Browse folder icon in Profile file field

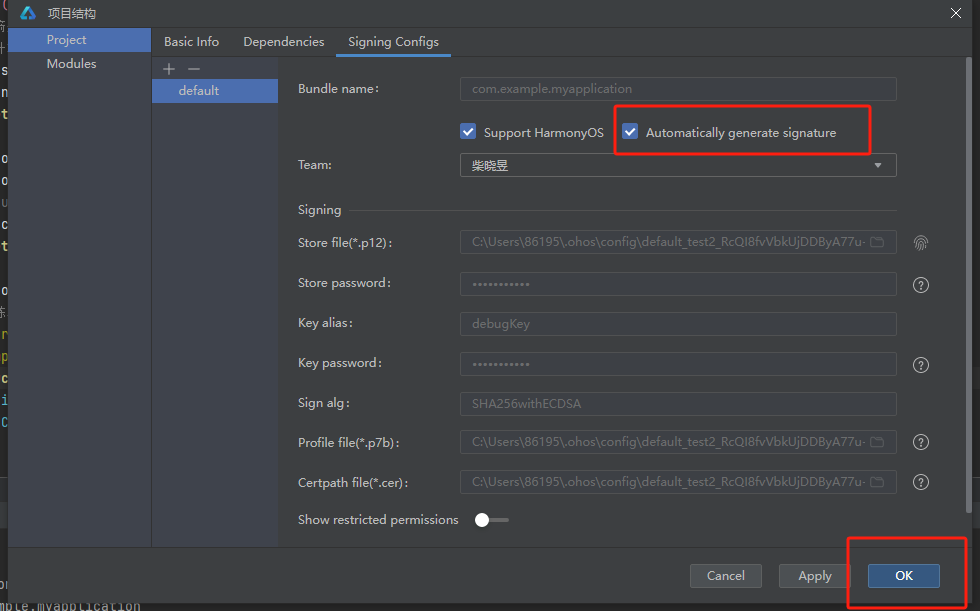click(878, 442)
